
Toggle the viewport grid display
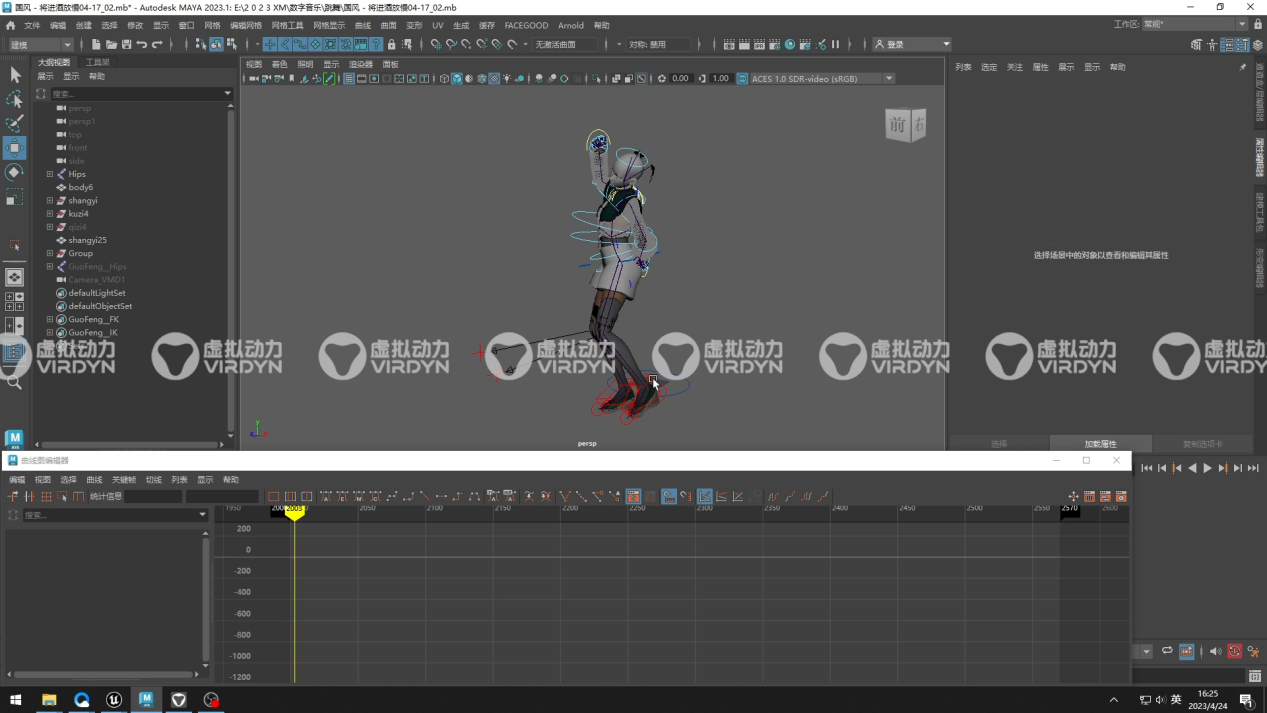pyautogui.click(x=348, y=78)
